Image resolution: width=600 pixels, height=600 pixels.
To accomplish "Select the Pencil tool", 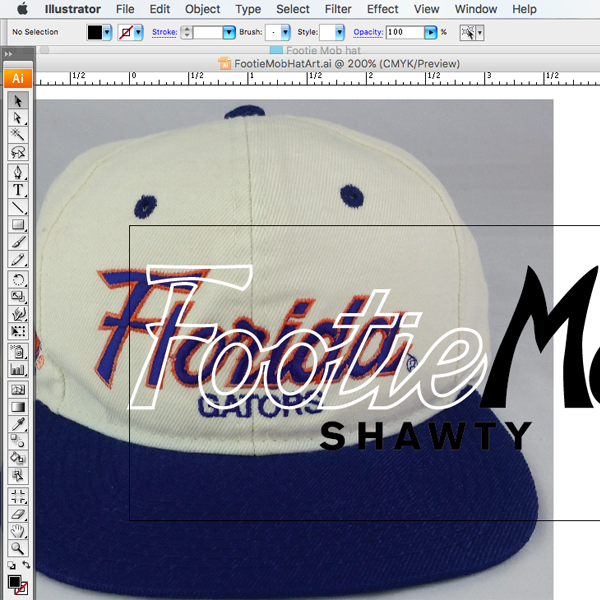I will [18, 259].
